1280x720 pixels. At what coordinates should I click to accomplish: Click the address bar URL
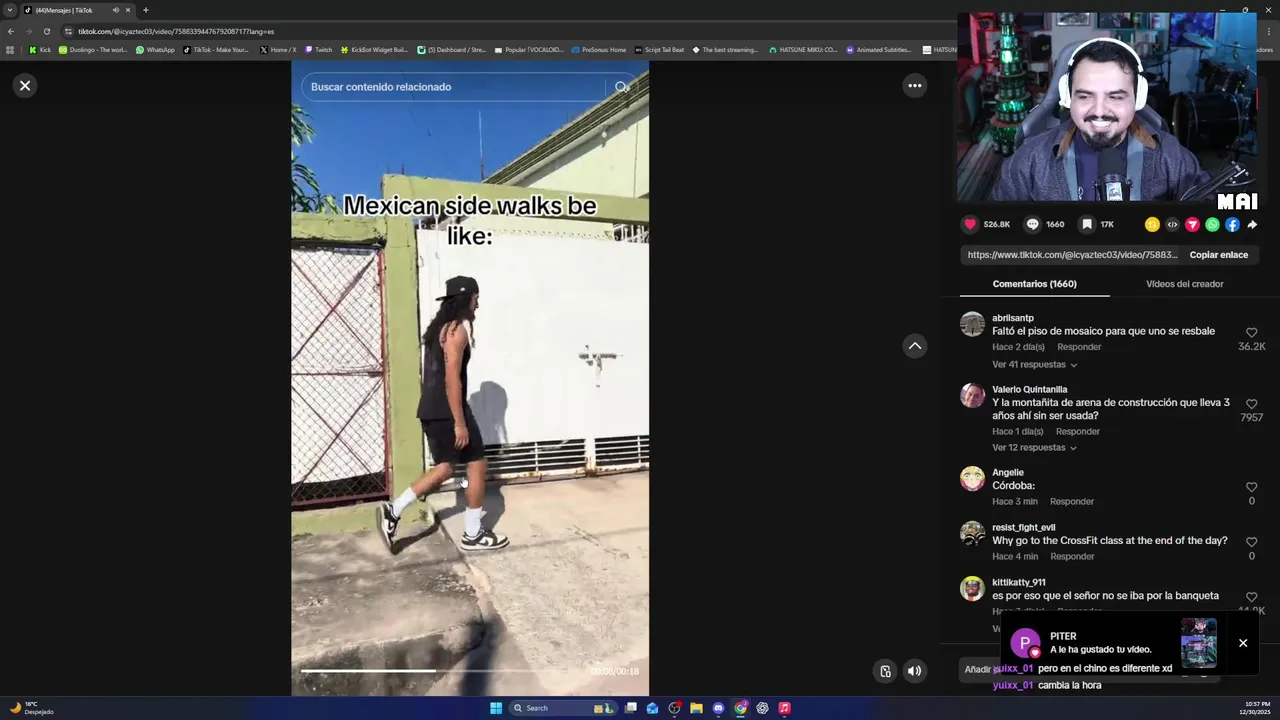(x=176, y=31)
